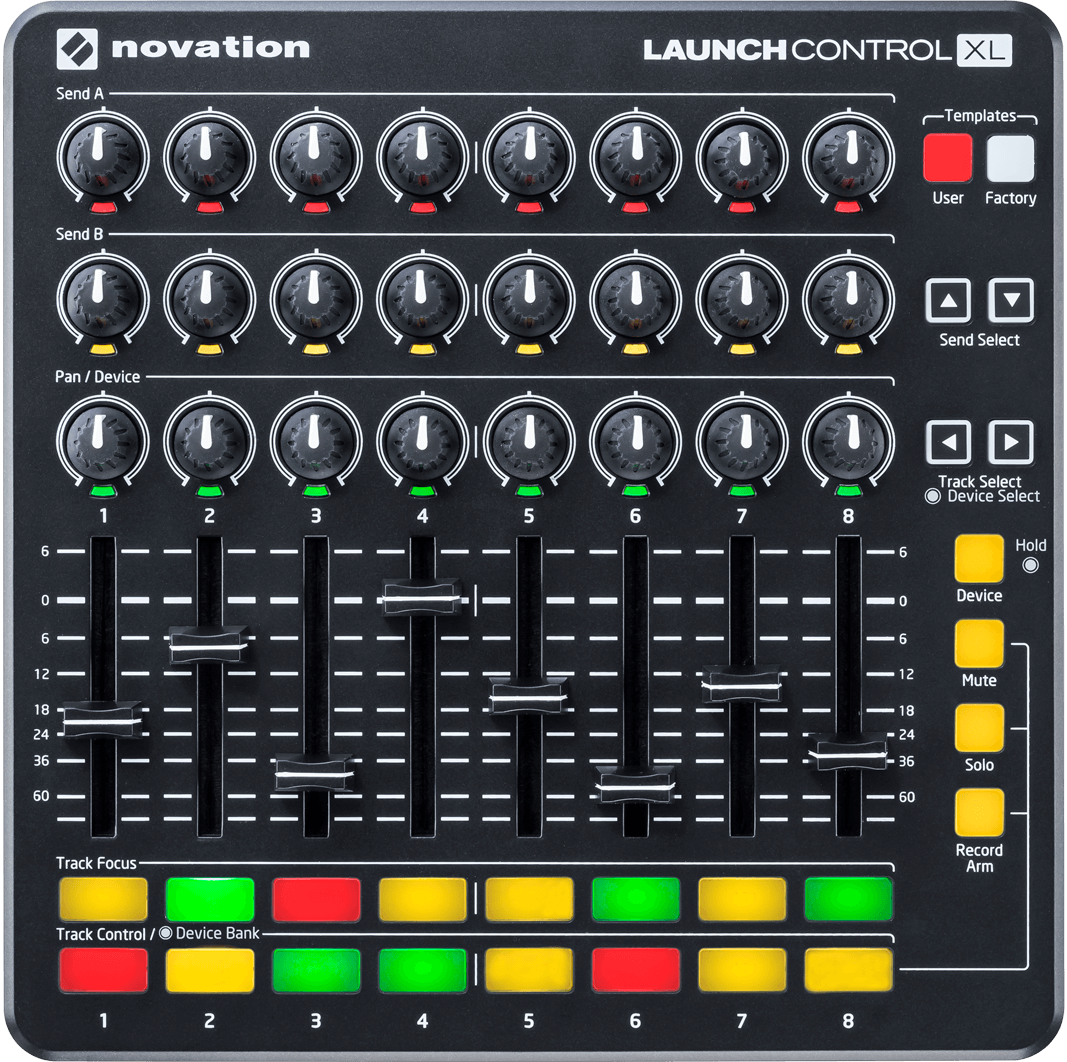
Task: Tap the yellow Solo button
Action: 979,728
